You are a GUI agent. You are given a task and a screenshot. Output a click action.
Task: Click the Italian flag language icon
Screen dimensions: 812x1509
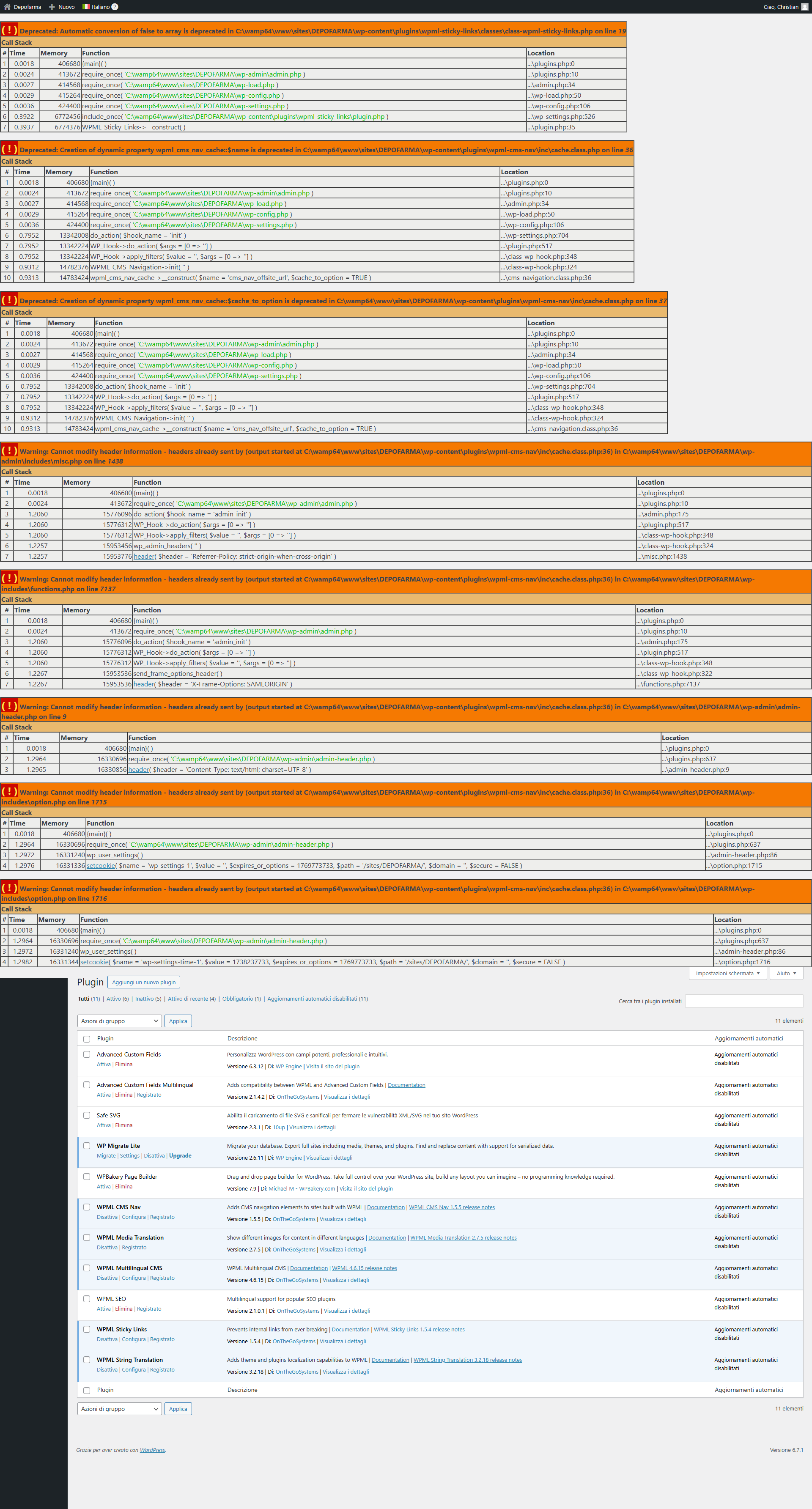tap(86, 7)
